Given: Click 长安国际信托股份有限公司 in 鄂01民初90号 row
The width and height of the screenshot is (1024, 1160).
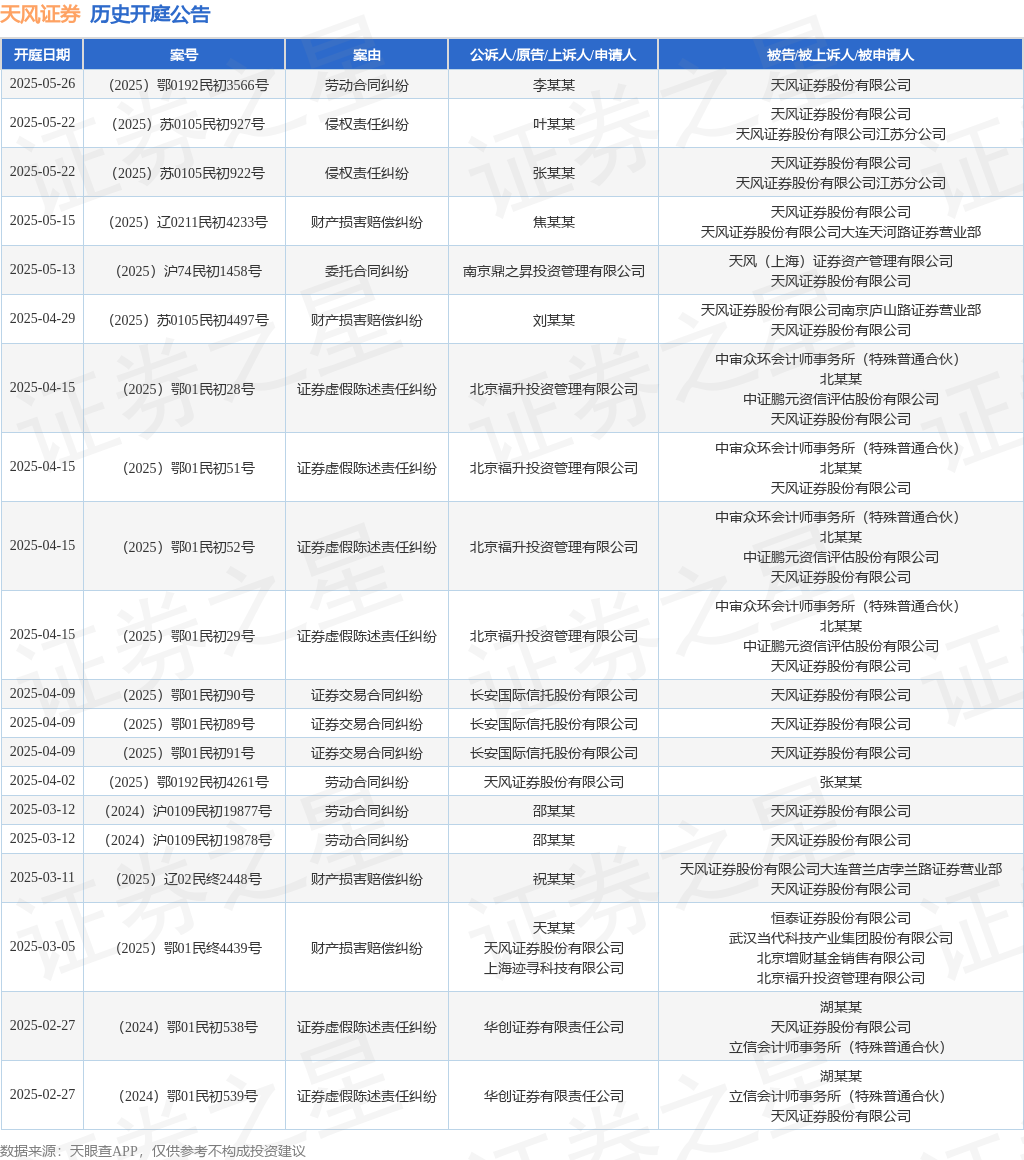Looking at the screenshot, I should pos(553,695).
